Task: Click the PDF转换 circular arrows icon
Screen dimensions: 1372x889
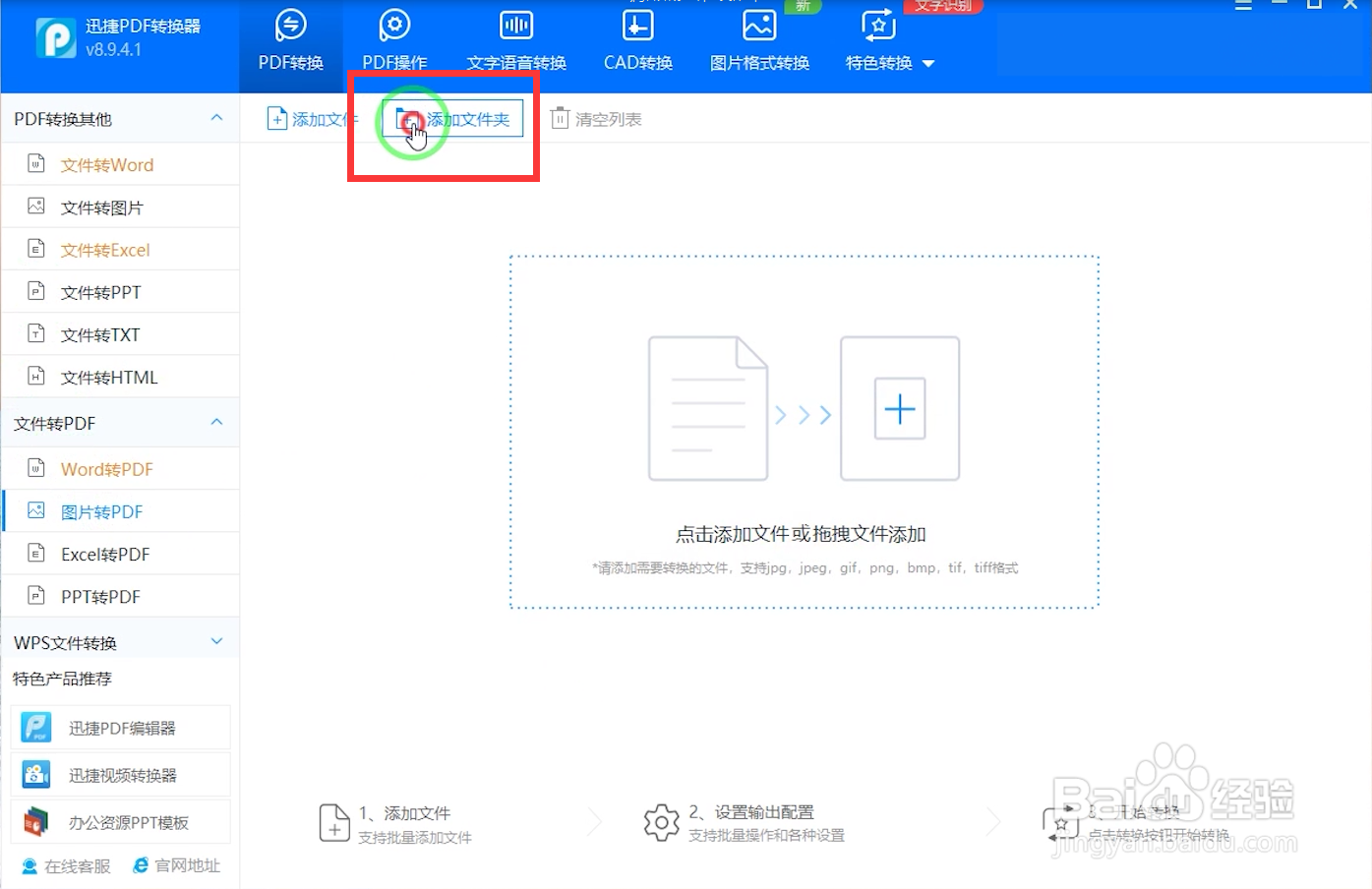Action: point(291,26)
